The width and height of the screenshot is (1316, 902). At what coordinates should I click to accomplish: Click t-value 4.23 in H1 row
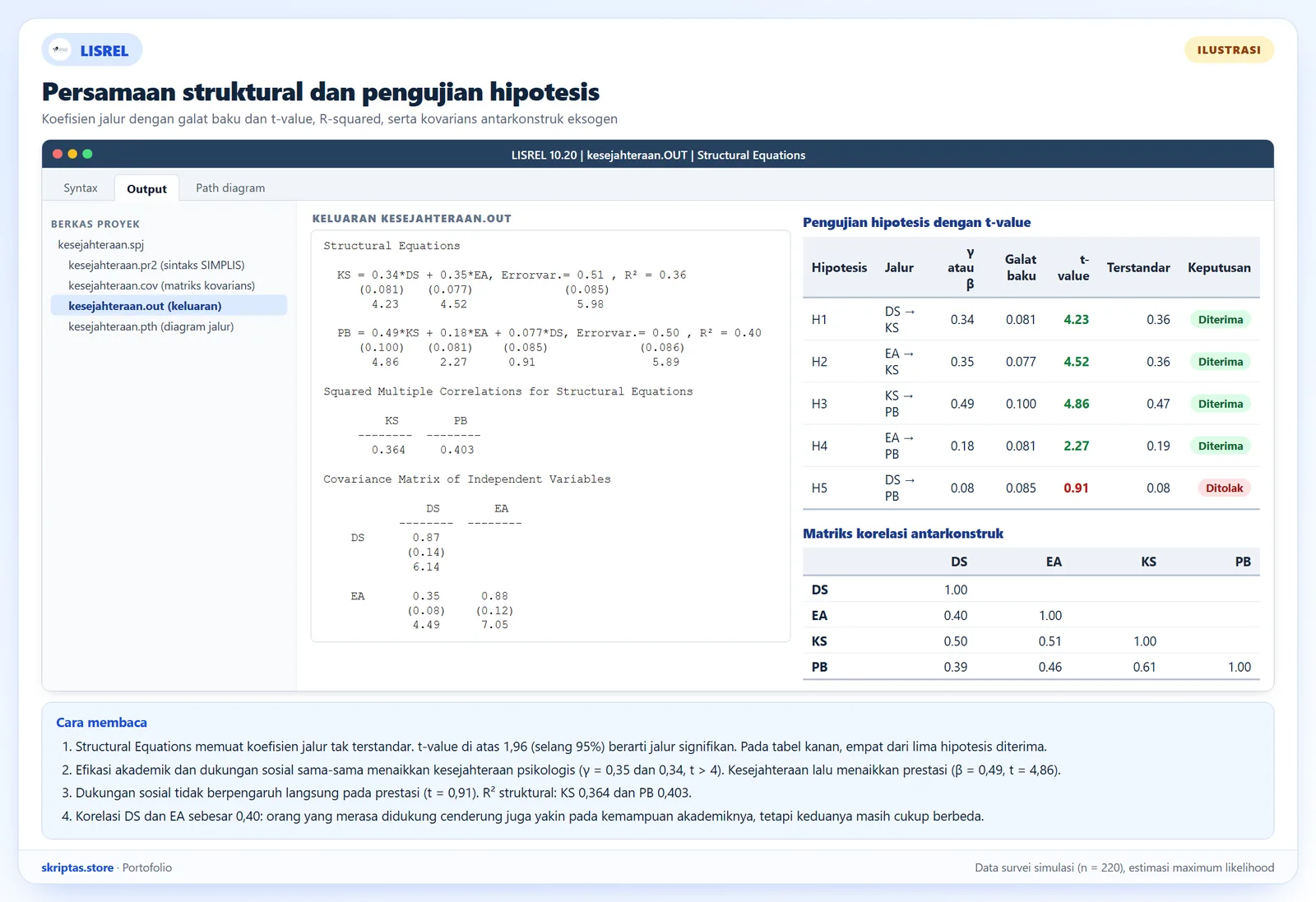(x=1076, y=320)
